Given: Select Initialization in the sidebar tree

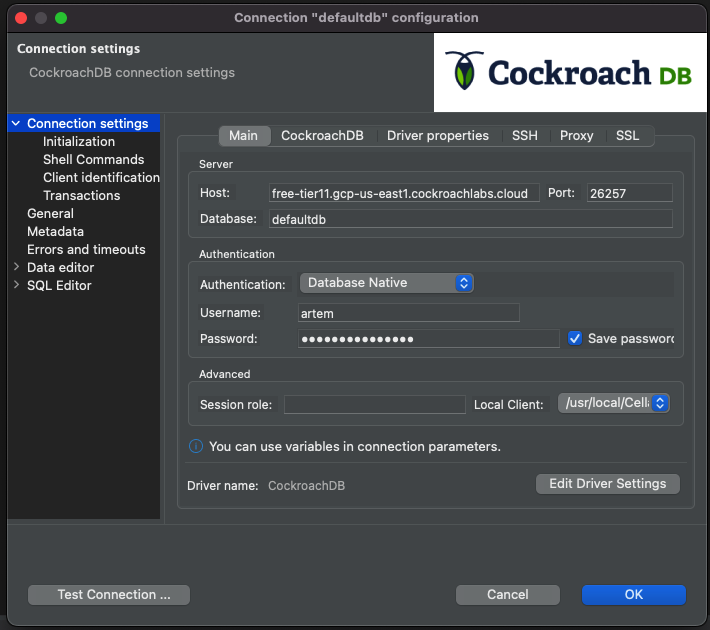Looking at the screenshot, I should pyautogui.click(x=79, y=141).
